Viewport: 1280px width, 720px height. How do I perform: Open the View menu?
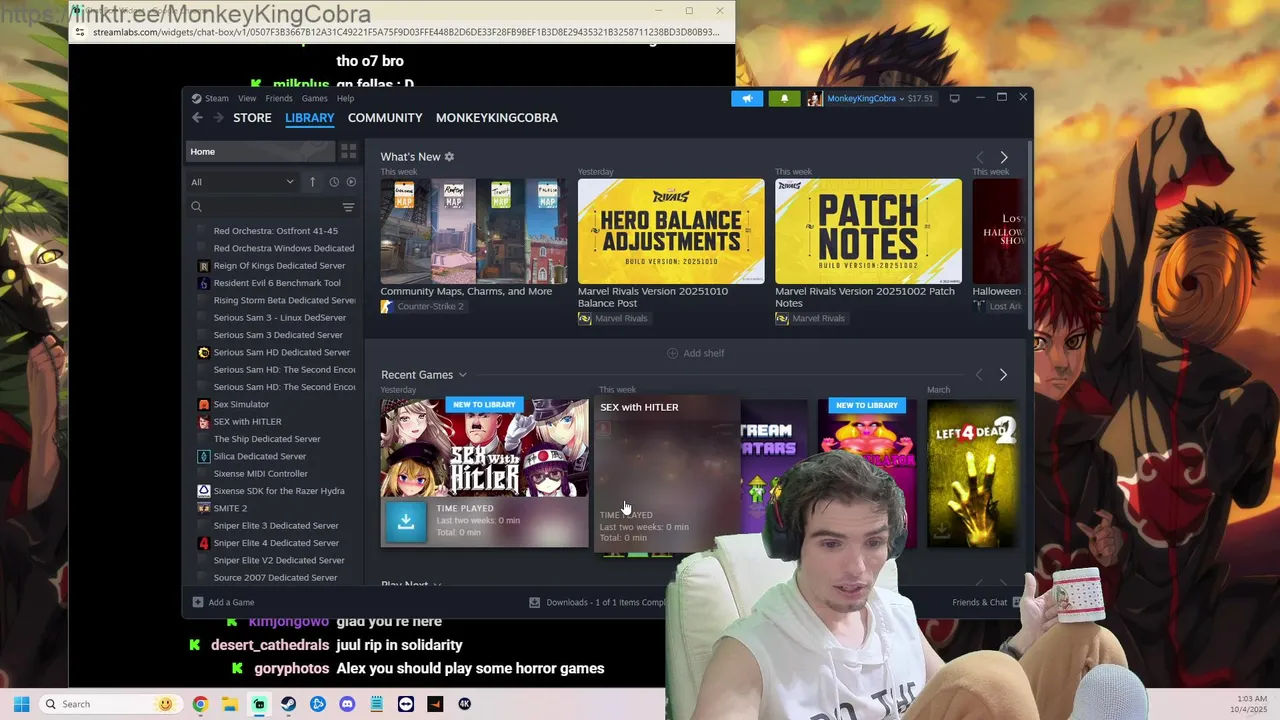click(x=247, y=98)
